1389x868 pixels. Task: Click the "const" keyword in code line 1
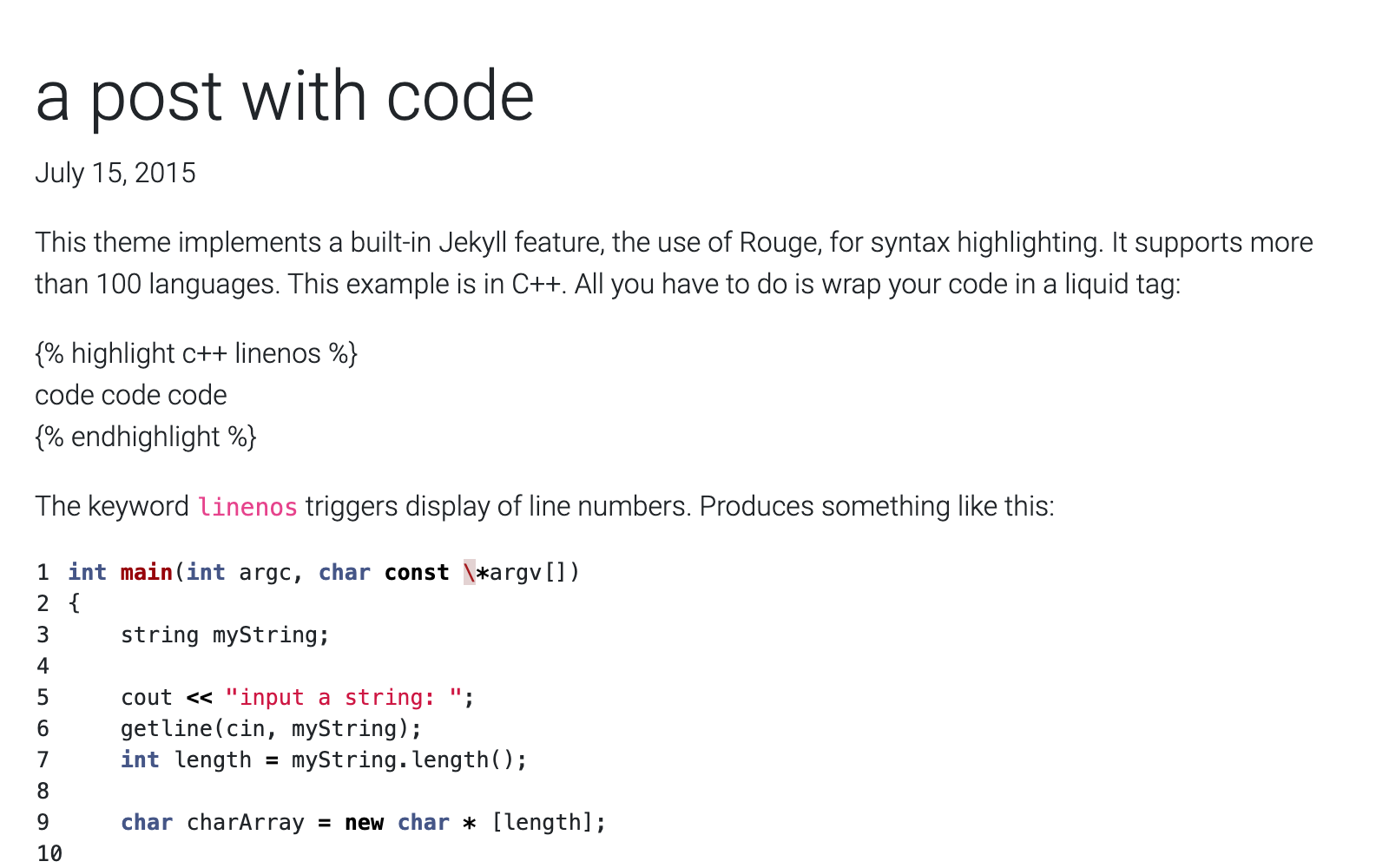tap(417, 573)
